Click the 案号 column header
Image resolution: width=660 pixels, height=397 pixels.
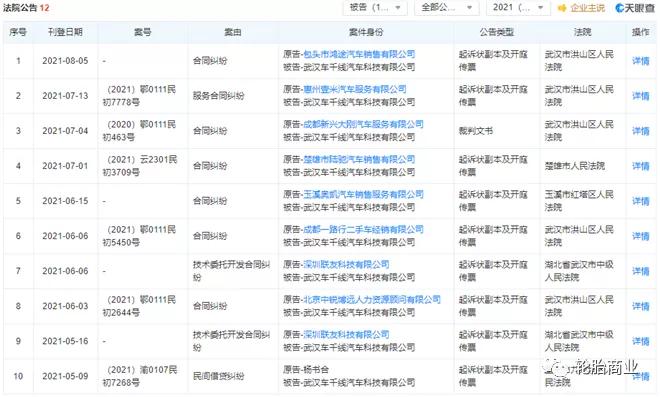coord(143,32)
